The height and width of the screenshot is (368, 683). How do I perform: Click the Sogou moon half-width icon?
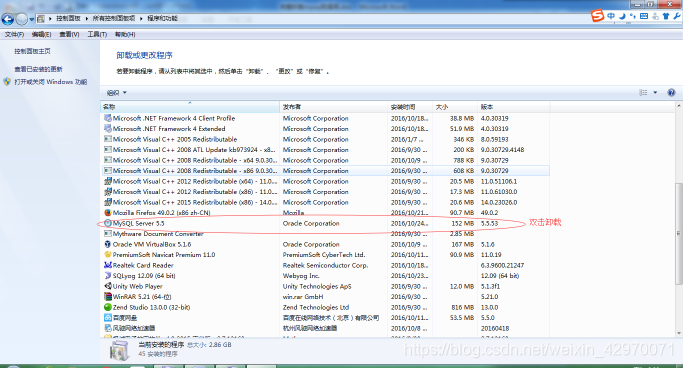point(622,16)
